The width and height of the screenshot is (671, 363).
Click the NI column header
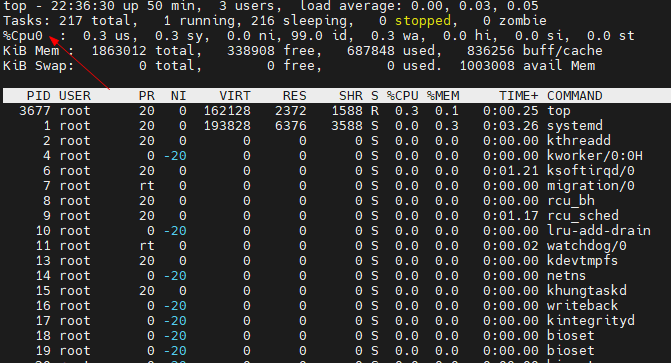[x=178, y=95]
